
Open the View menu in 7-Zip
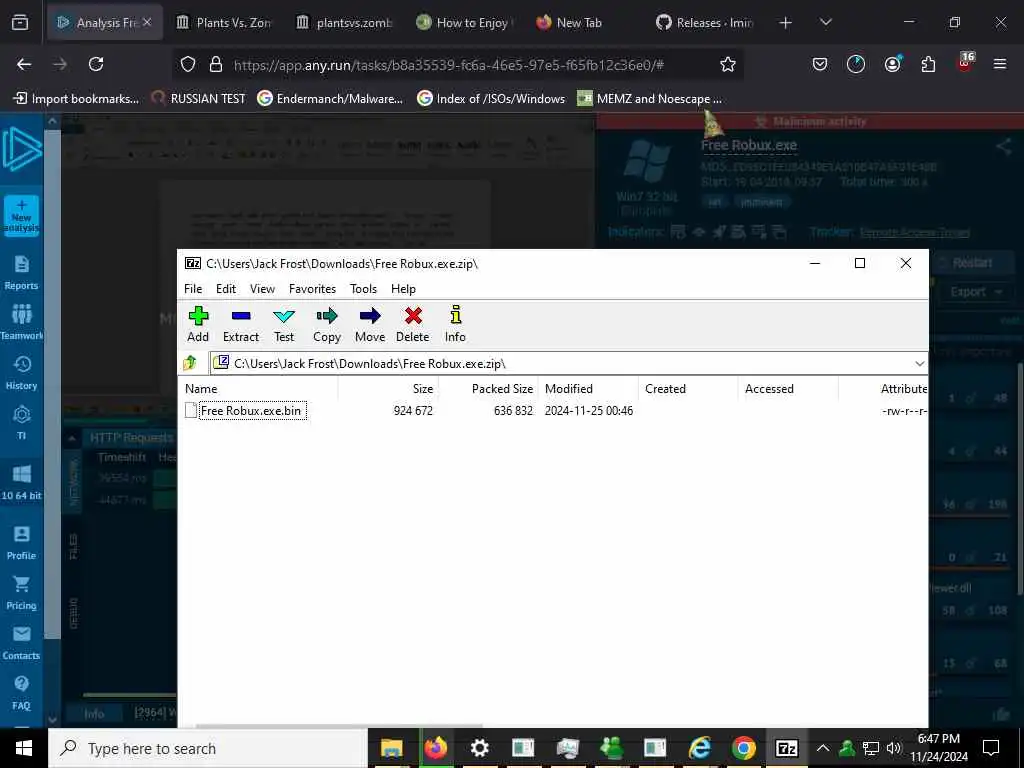click(x=263, y=289)
